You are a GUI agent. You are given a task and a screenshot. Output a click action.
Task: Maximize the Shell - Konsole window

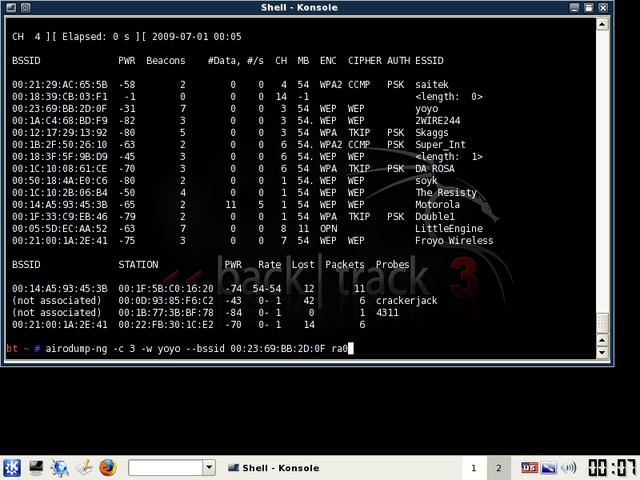click(x=589, y=7)
